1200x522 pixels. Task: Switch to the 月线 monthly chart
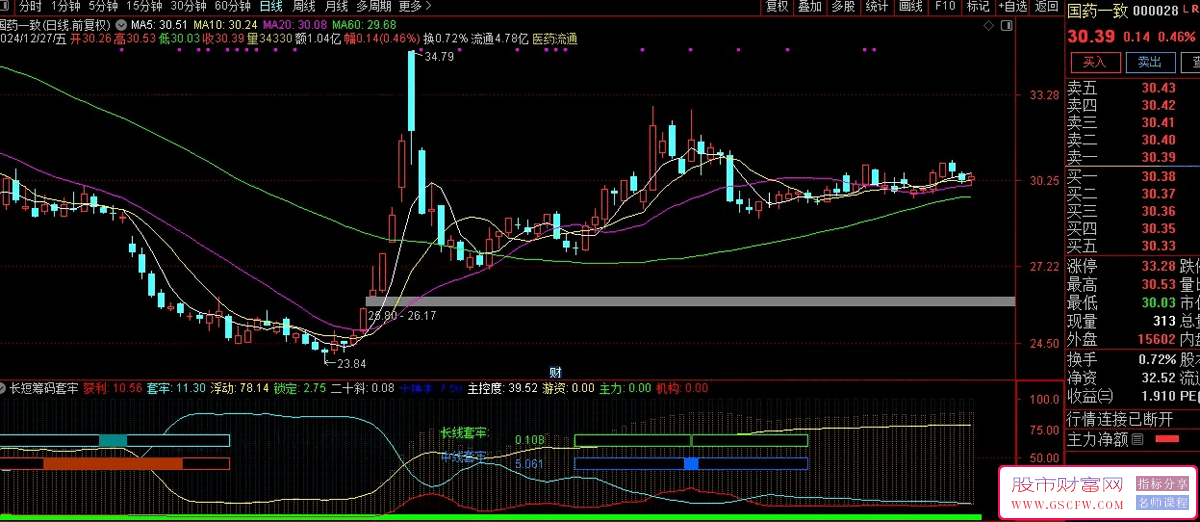coord(337,6)
